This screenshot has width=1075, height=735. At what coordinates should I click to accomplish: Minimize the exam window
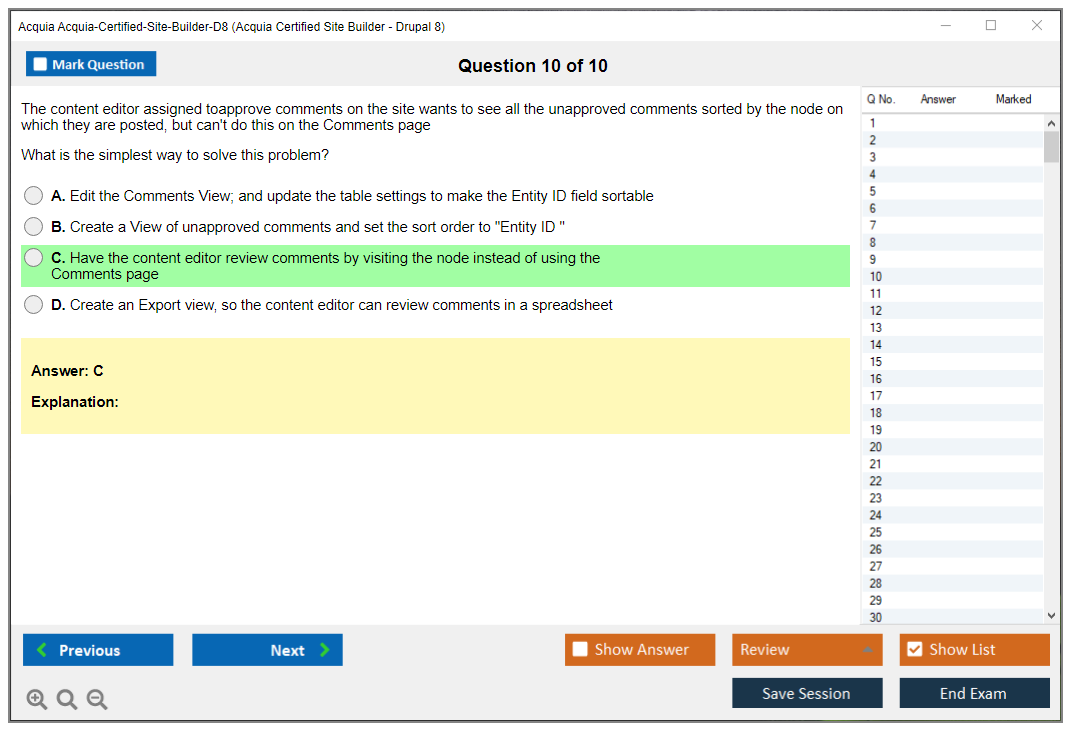tap(945, 26)
